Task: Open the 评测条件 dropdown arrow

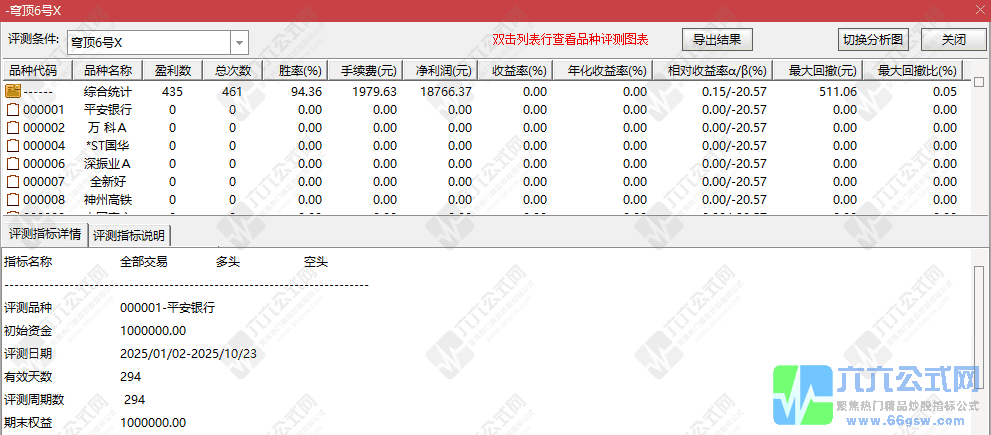Action: click(240, 42)
